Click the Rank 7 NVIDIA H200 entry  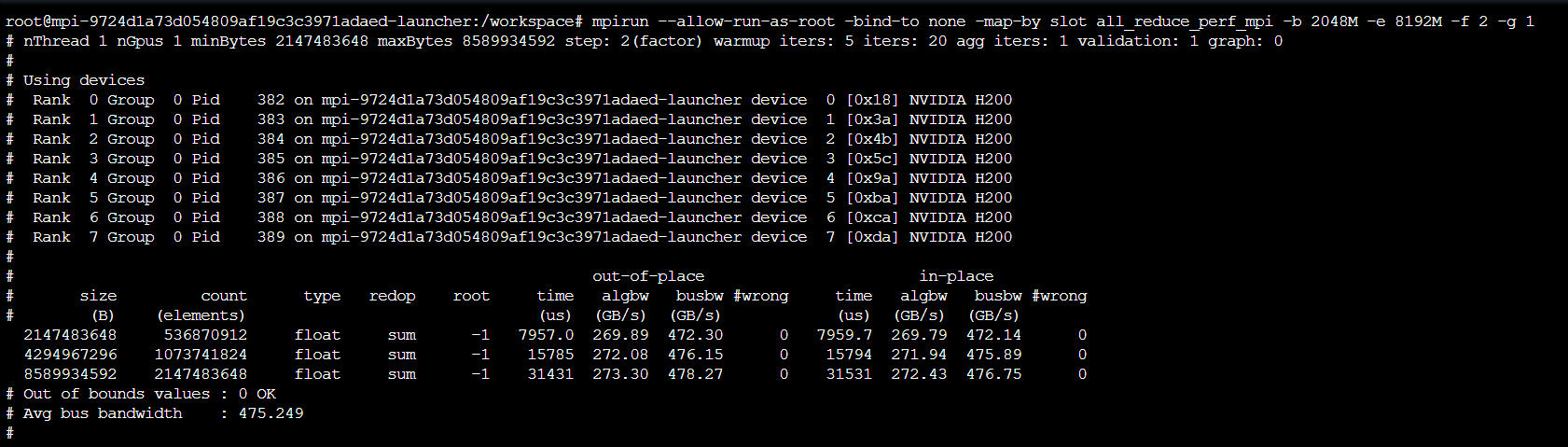(961, 237)
